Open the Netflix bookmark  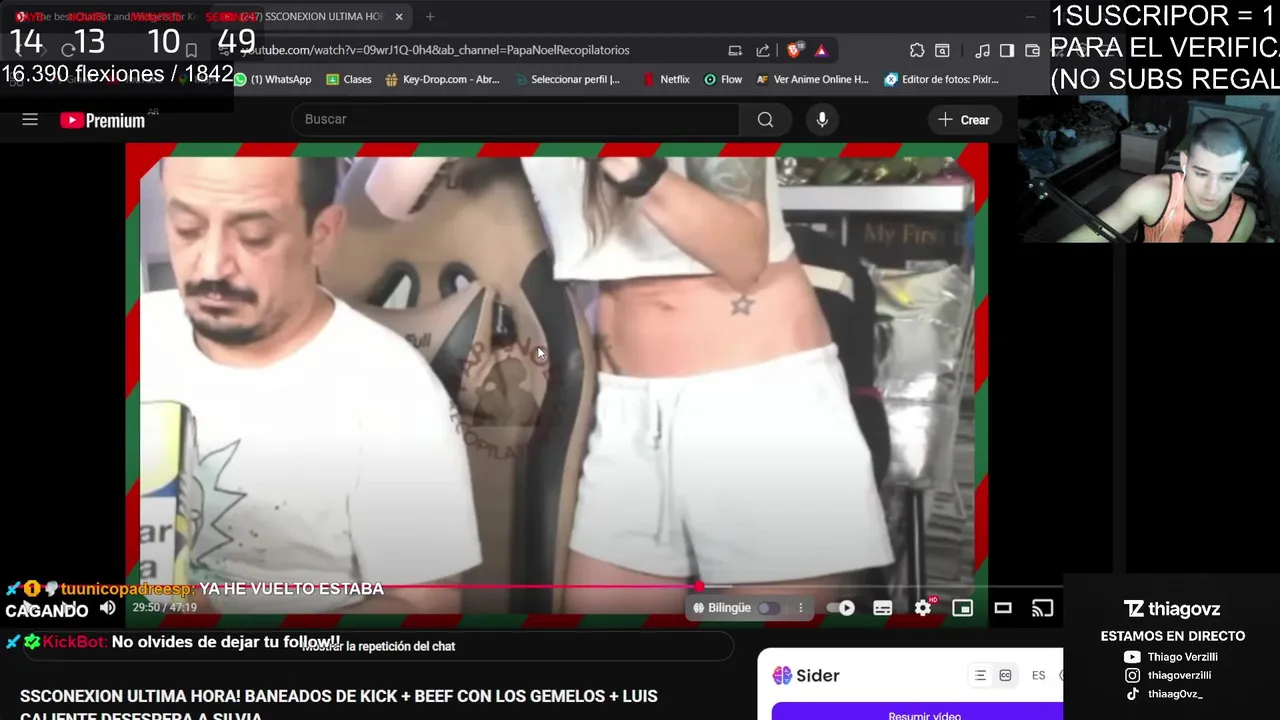click(x=666, y=79)
